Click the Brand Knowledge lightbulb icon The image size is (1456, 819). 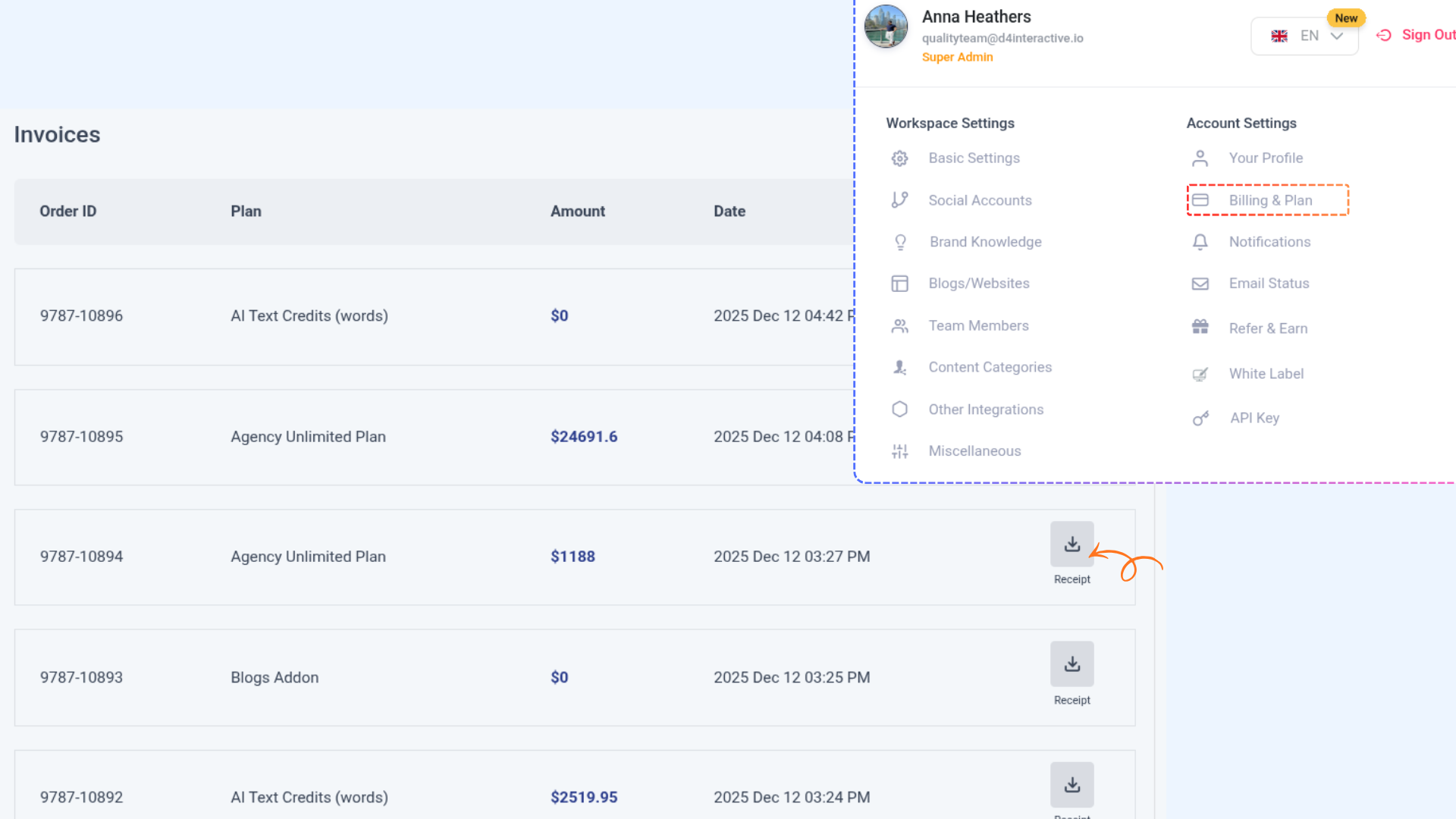pos(900,242)
